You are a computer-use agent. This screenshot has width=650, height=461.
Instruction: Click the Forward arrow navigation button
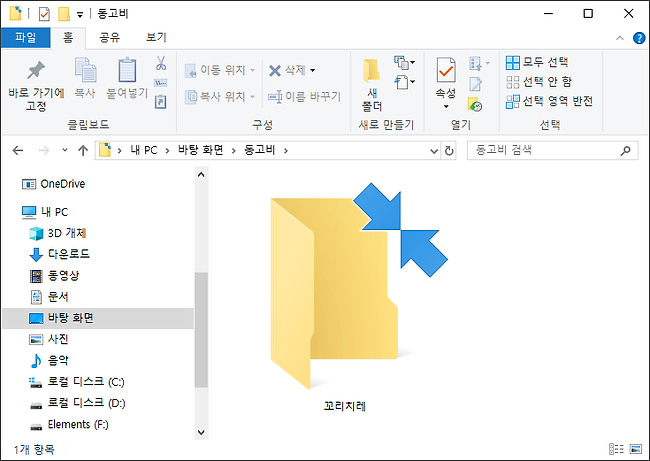point(44,150)
